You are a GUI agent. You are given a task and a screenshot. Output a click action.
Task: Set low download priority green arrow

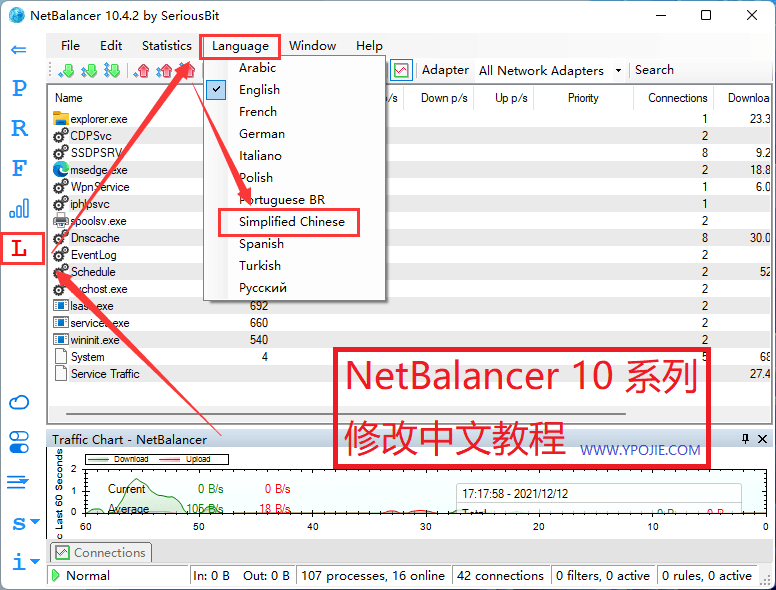66,71
